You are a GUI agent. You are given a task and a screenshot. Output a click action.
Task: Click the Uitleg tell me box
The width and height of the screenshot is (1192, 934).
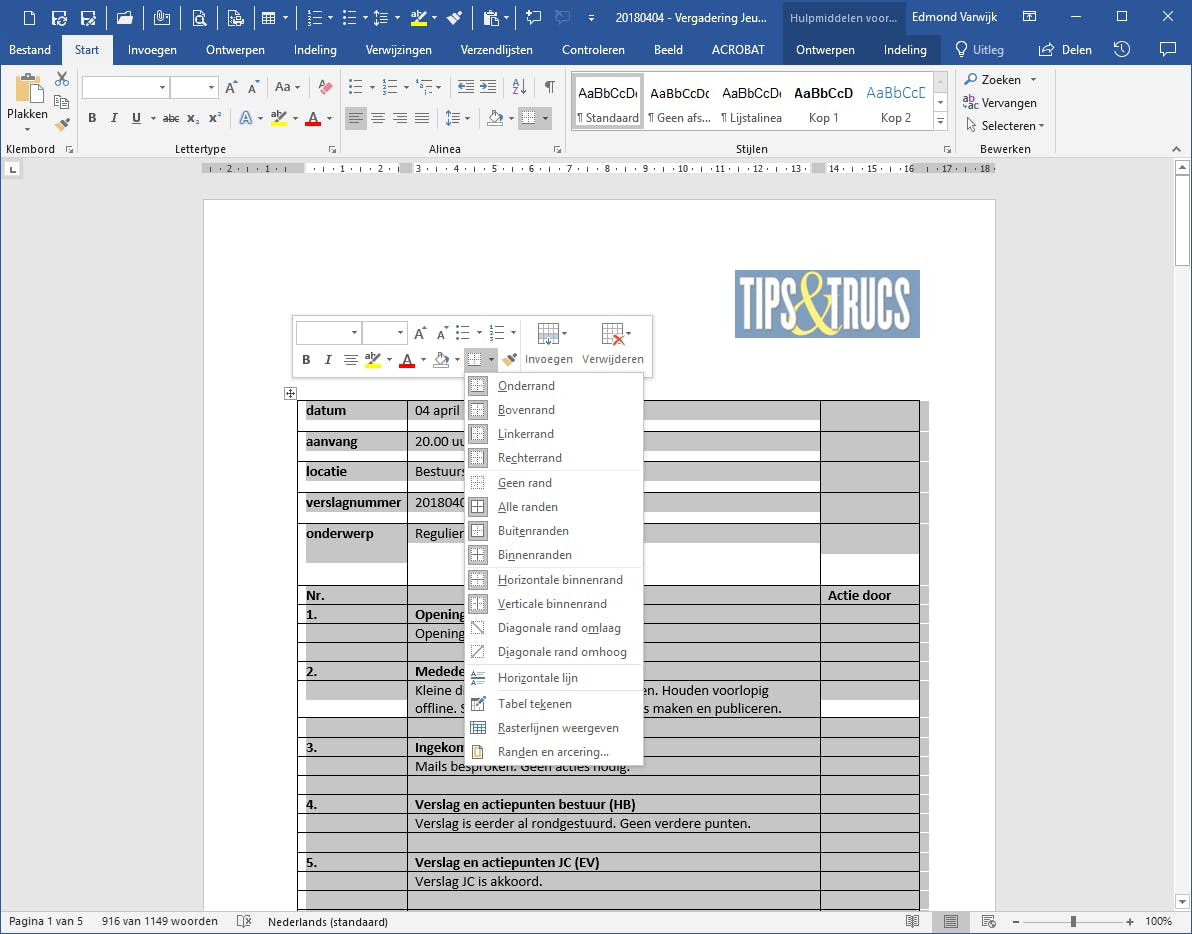tap(979, 50)
